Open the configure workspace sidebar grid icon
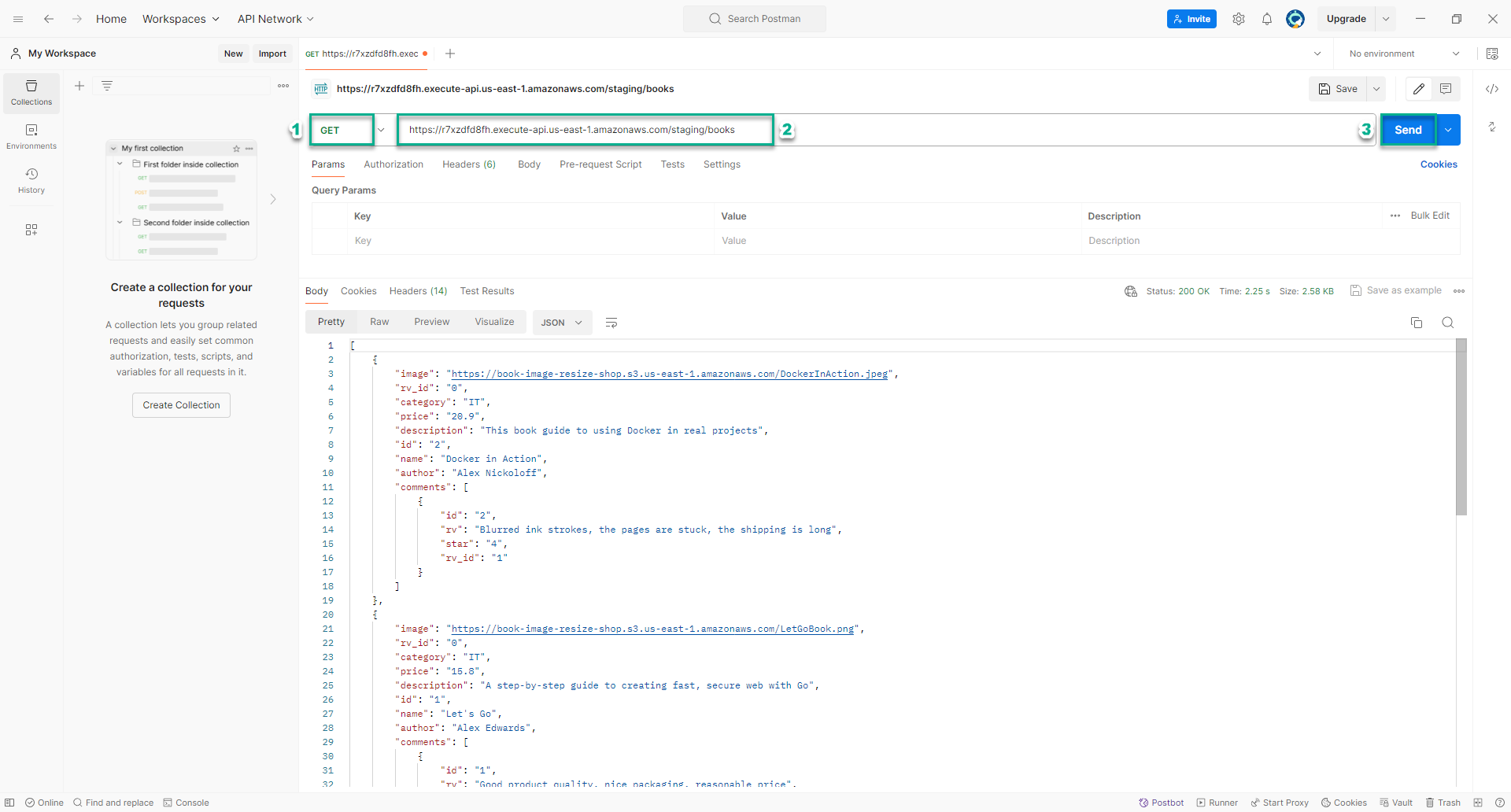 (x=31, y=230)
